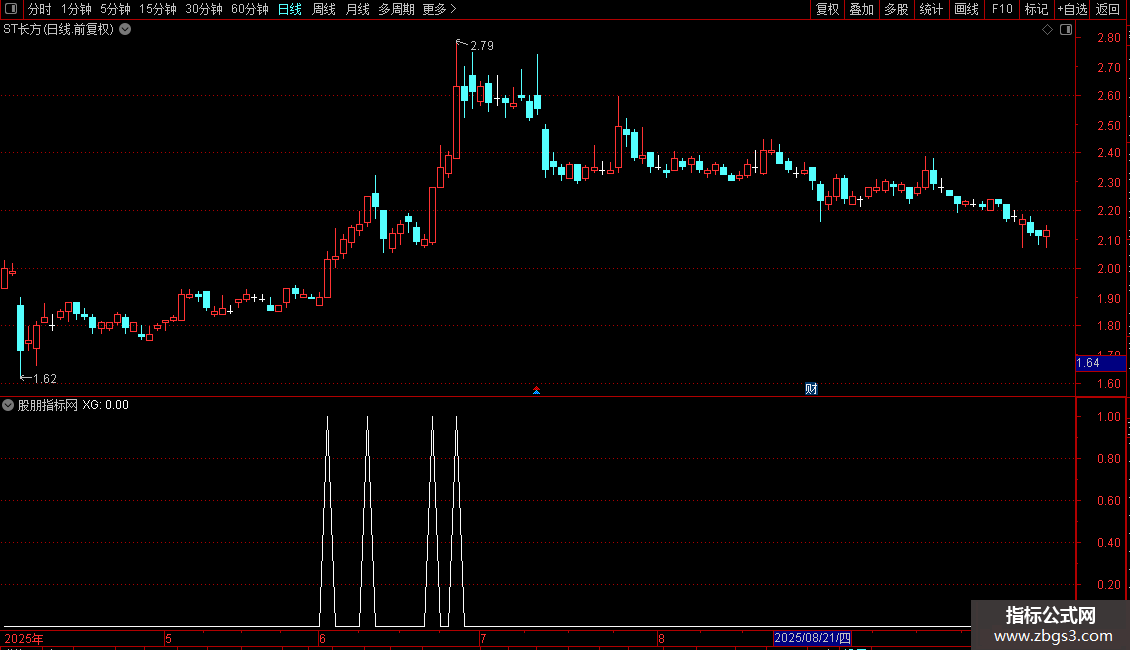Click the XG: 0.00 indicator value

pyautogui.click(x=105, y=405)
